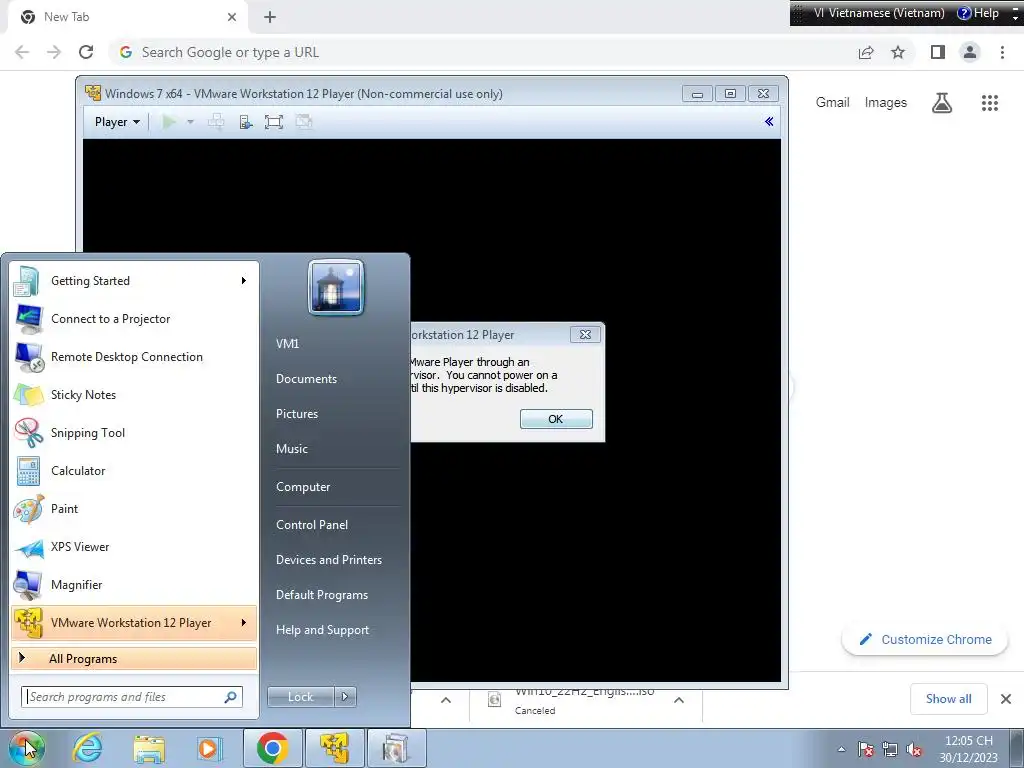1024x768 pixels.
Task: Click the green power on play icon in VMware
Action: [x=168, y=121]
